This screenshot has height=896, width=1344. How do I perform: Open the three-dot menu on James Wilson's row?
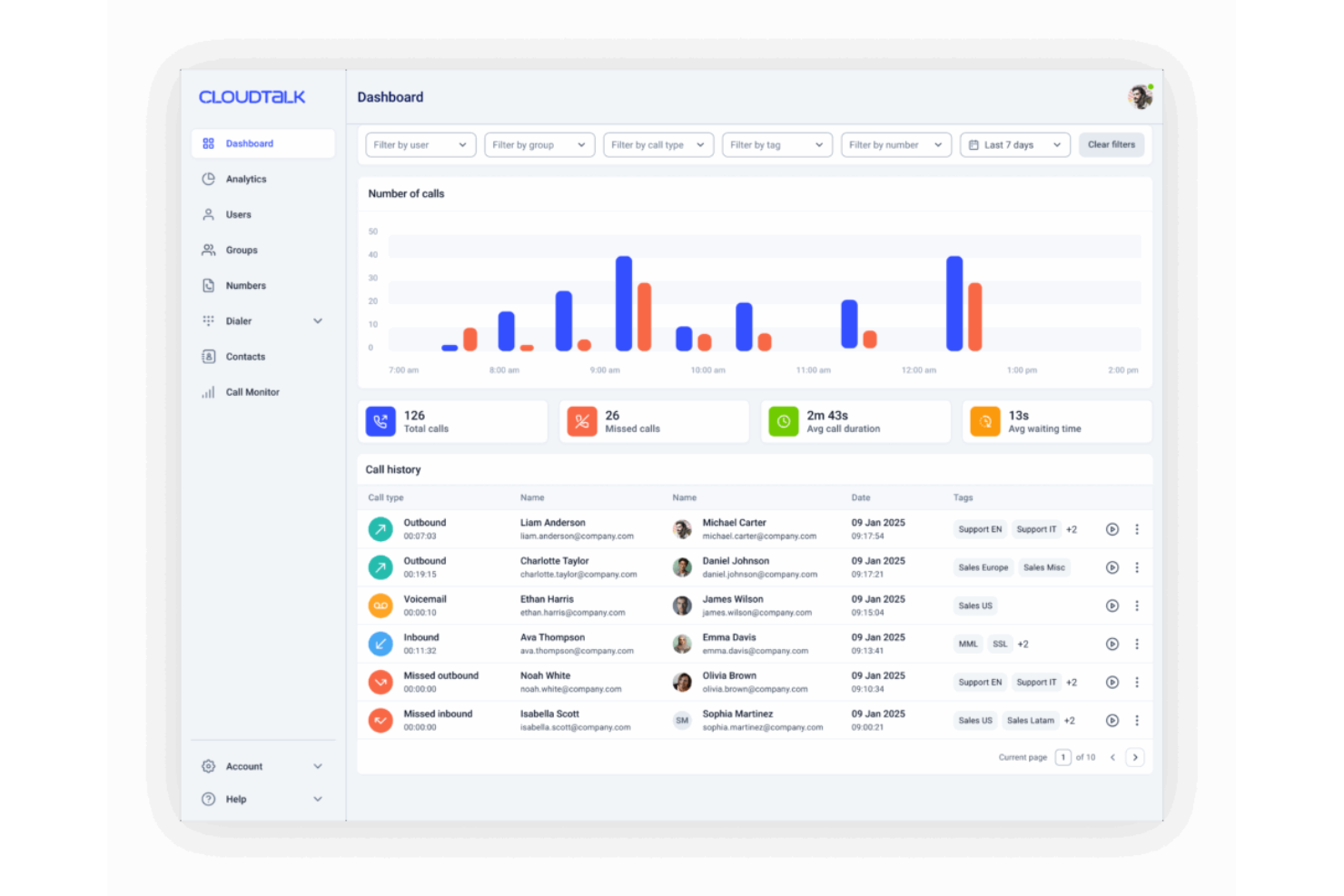click(x=1137, y=606)
